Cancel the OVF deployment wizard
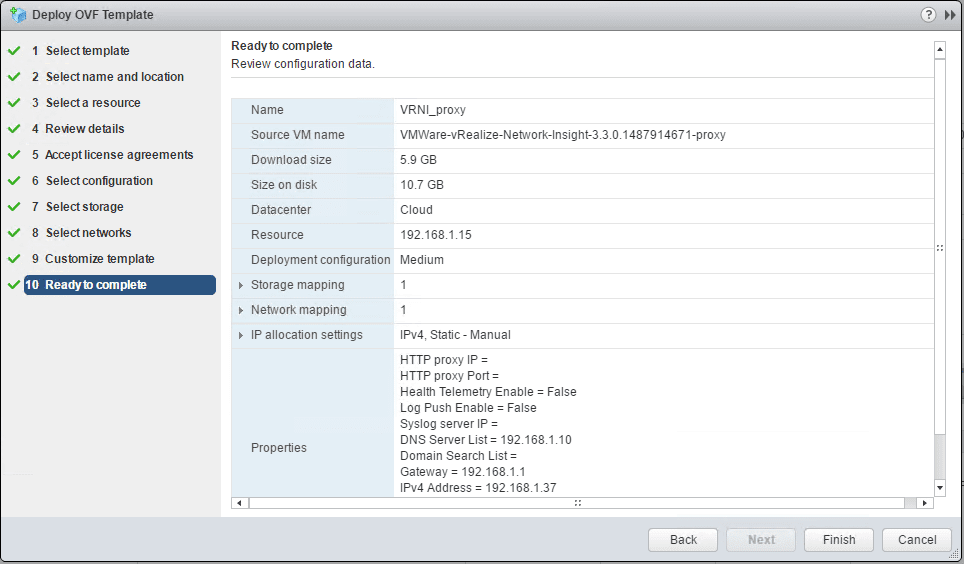964x564 pixels. pyautogui.click(x=917, y=540)
